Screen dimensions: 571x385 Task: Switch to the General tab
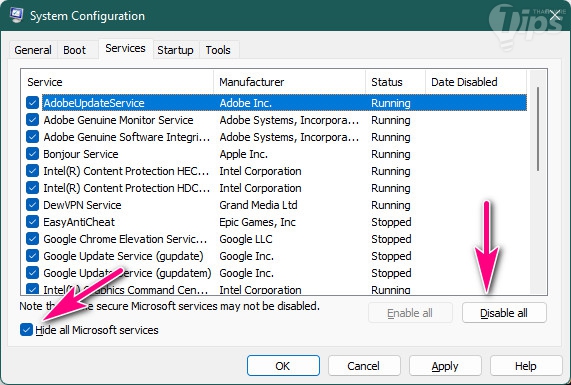33,50
